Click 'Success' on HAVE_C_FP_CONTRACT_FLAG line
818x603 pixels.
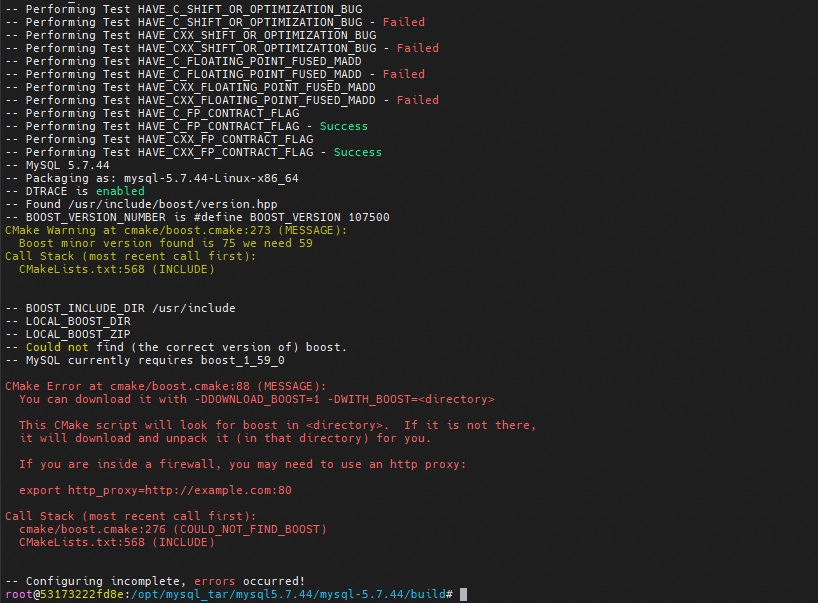[x=344, y=127]
